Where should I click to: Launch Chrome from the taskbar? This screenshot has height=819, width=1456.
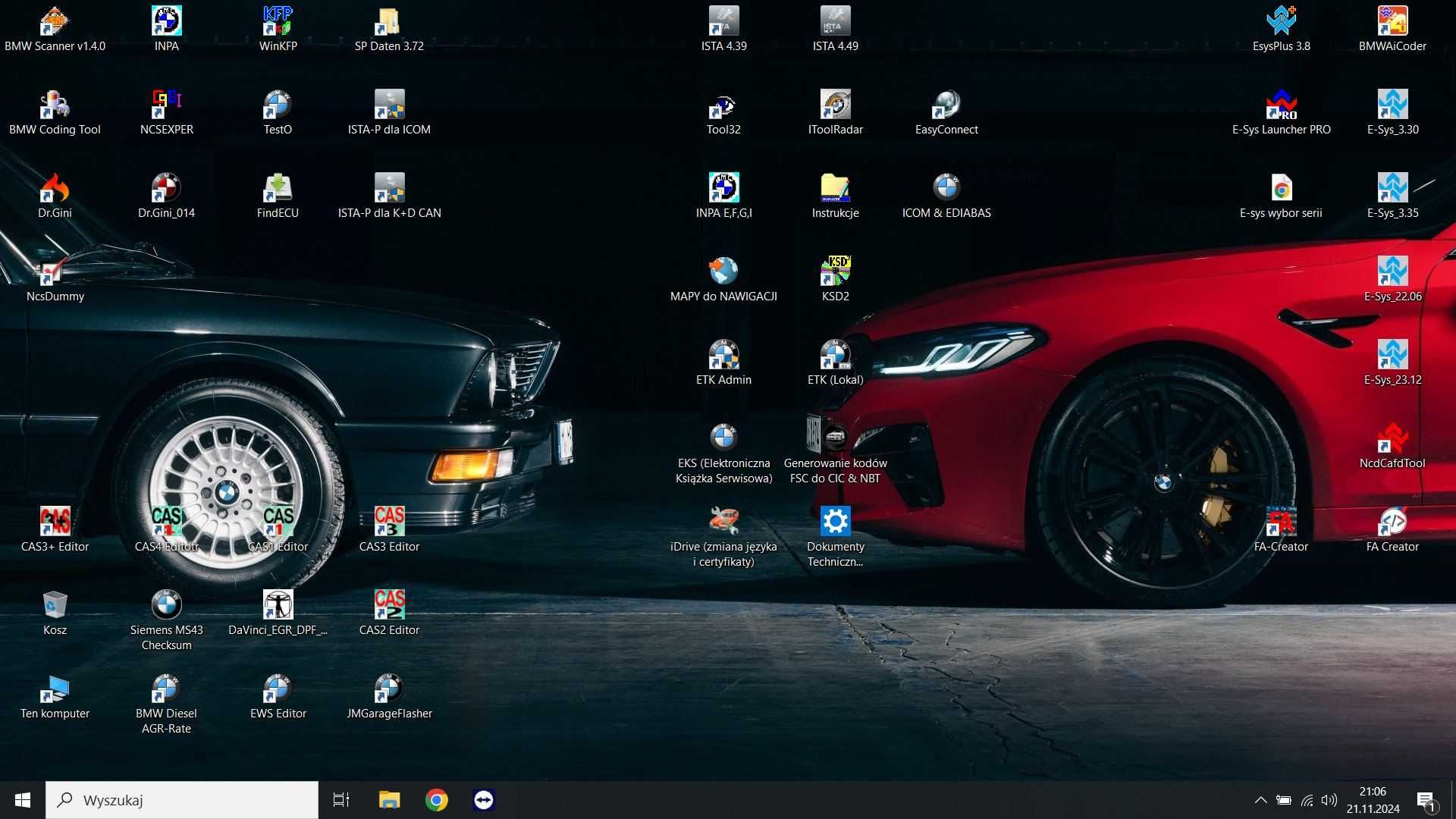pyautogui.click(x=437, y=800)
